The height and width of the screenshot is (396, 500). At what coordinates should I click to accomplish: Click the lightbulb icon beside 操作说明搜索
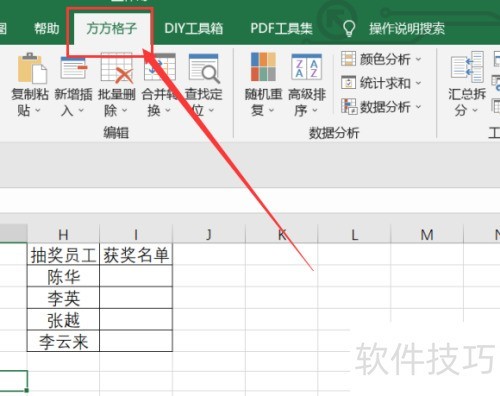(349, 29)
